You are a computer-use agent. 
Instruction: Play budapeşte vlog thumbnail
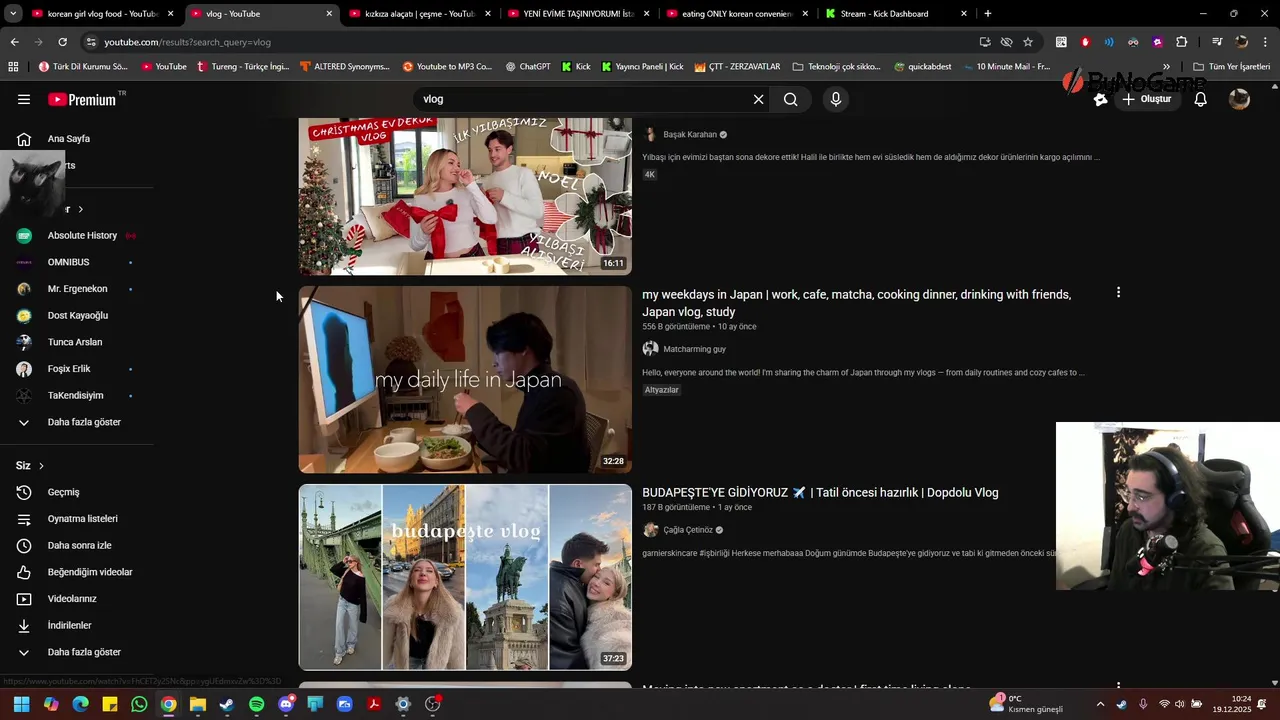[465, 577]
